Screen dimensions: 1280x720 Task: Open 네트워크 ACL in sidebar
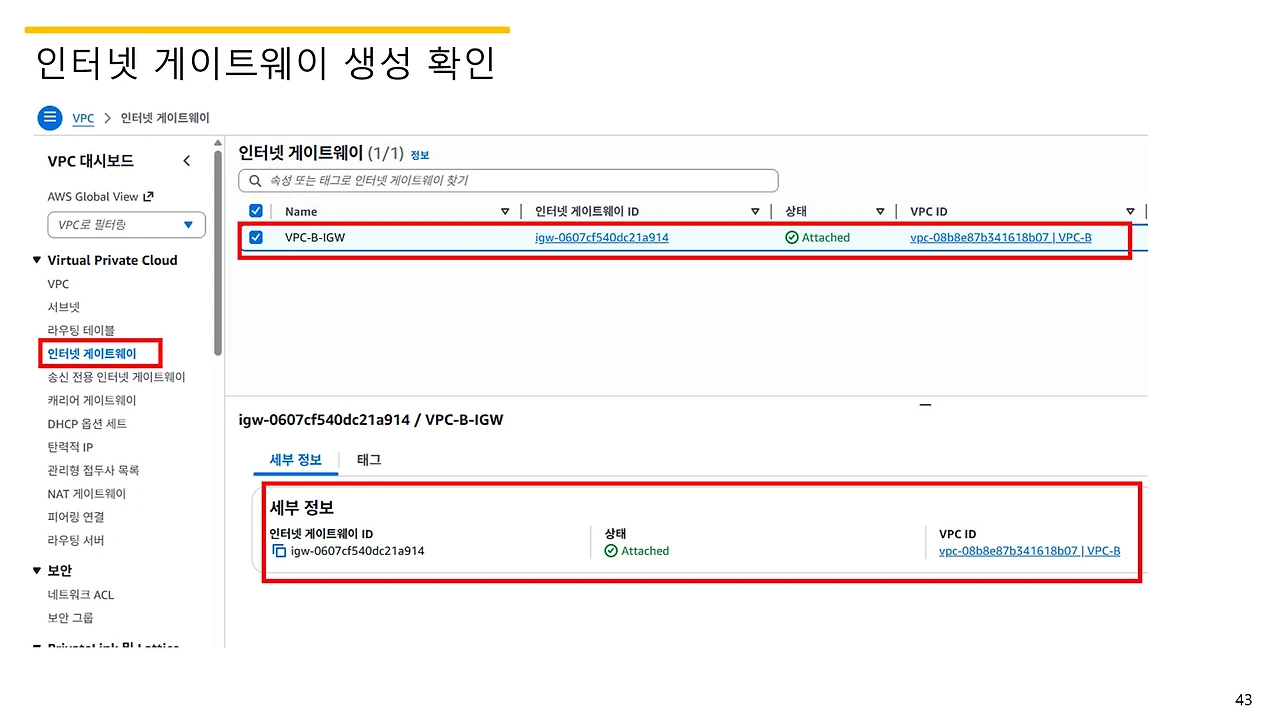coord(81,595)
